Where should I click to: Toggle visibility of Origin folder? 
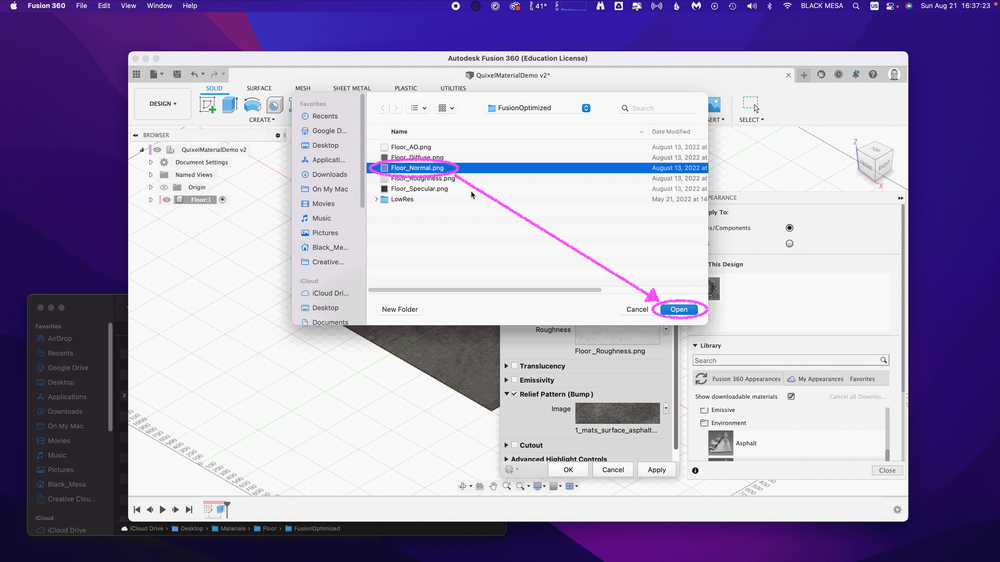[164, 188]
